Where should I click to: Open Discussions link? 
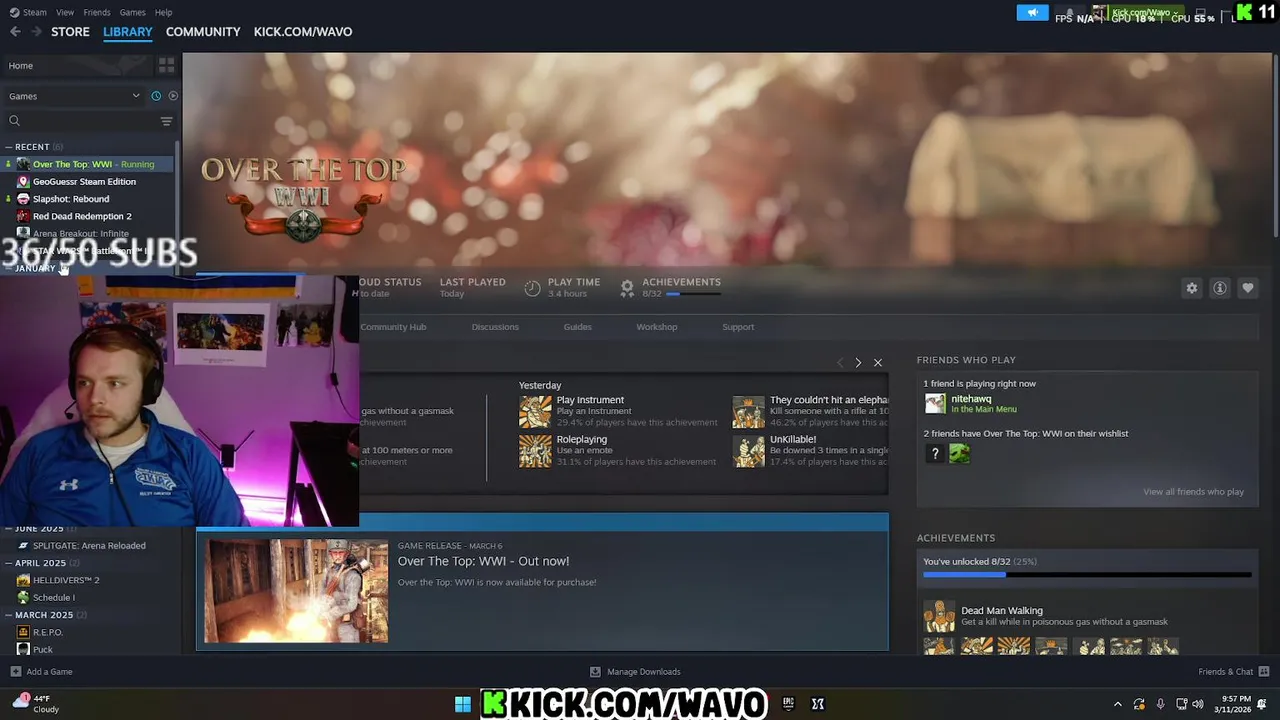pos(495,327)
